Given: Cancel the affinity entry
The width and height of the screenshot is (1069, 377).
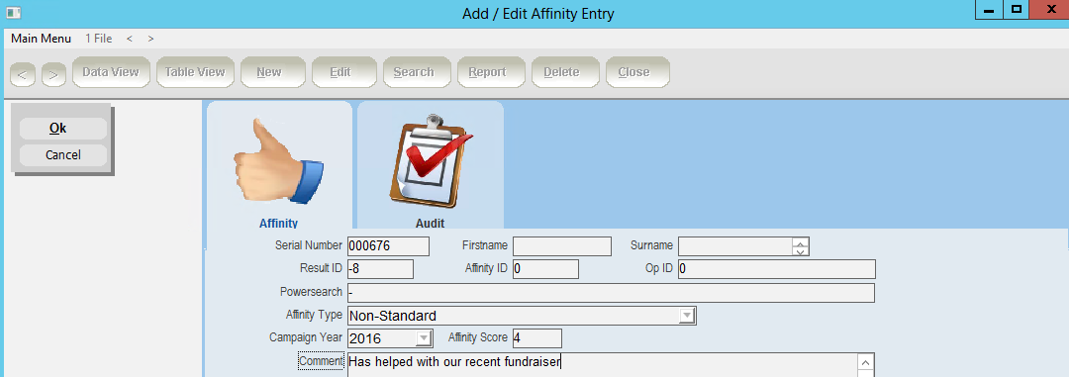Looking at the screenshot, I should [63, 155].
